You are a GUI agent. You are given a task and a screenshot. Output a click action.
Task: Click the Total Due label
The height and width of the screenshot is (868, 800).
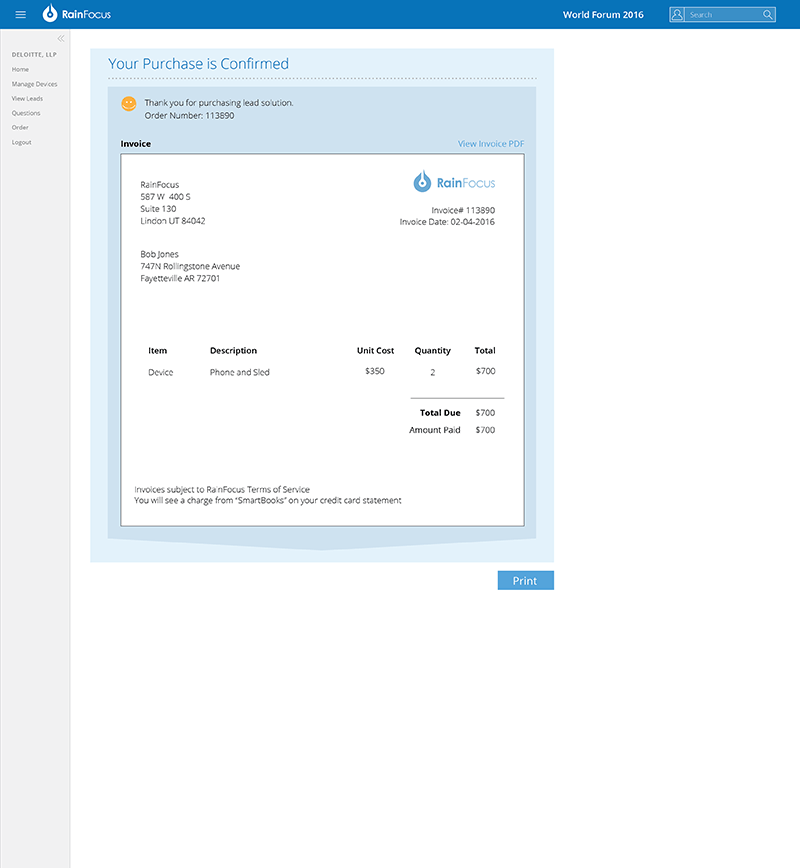[440, 413]
